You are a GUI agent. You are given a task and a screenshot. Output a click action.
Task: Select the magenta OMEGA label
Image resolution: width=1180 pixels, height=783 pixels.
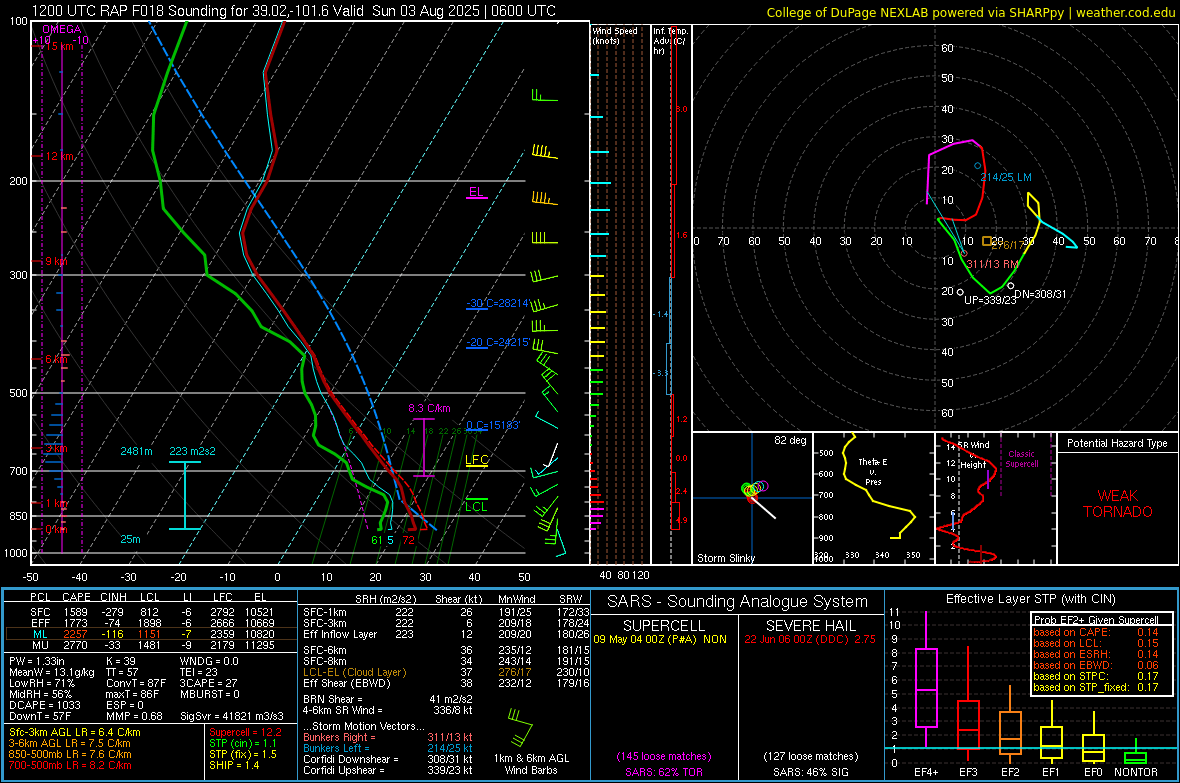[62, 29]
